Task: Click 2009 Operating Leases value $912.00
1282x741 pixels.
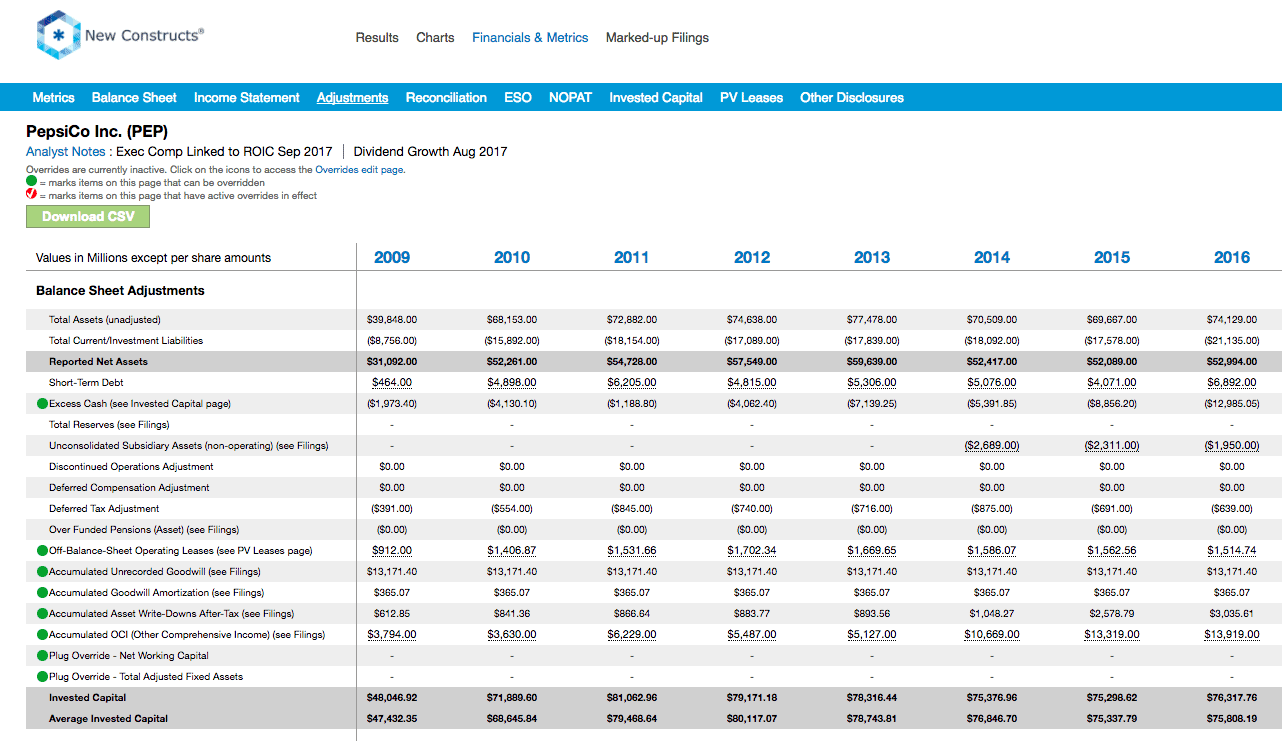Action: tap(392, 551)
